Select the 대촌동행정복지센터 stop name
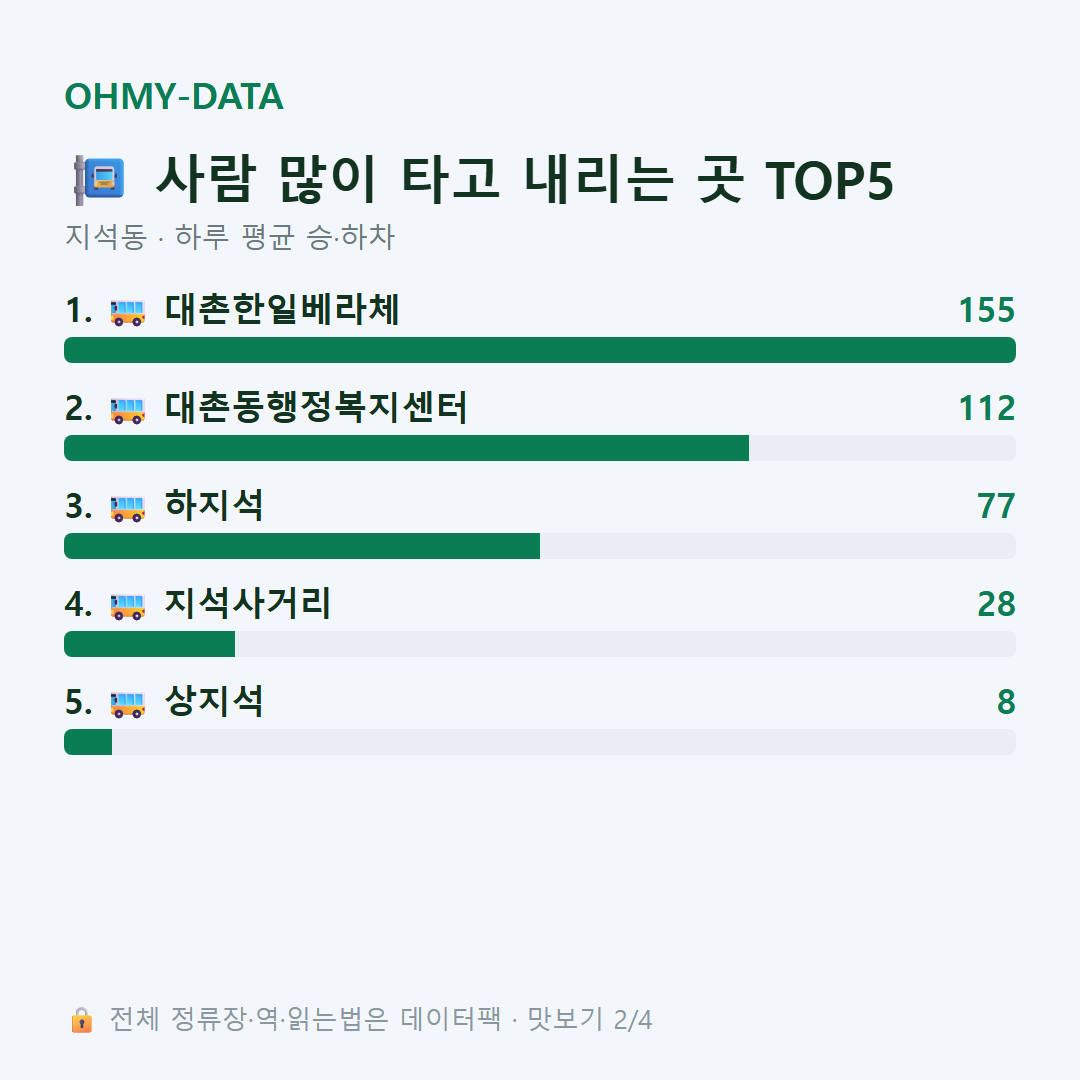Screen dimensions: 1080x1080 pyautogui.click(x=316, y=407)
